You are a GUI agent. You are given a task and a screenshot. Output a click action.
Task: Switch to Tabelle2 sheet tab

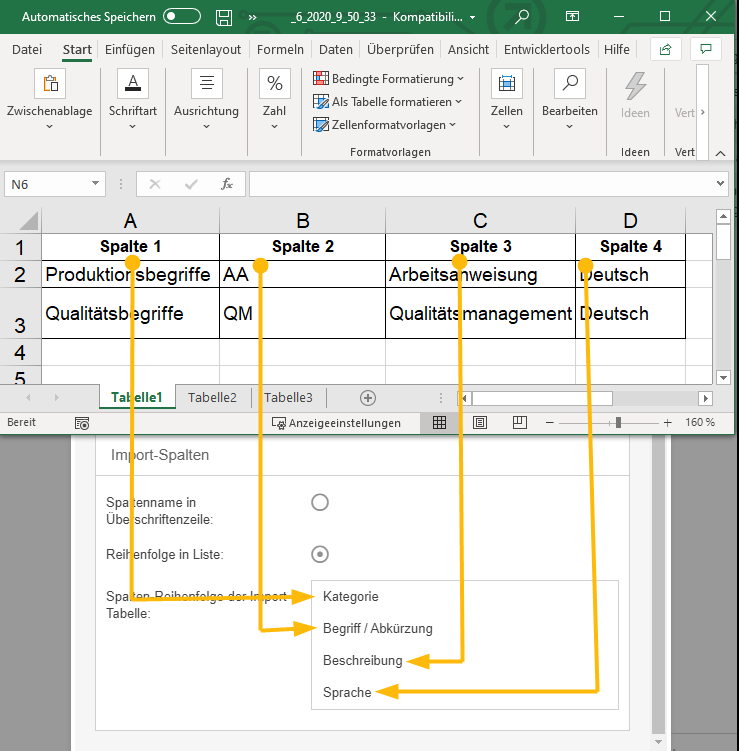pos(212,397)
